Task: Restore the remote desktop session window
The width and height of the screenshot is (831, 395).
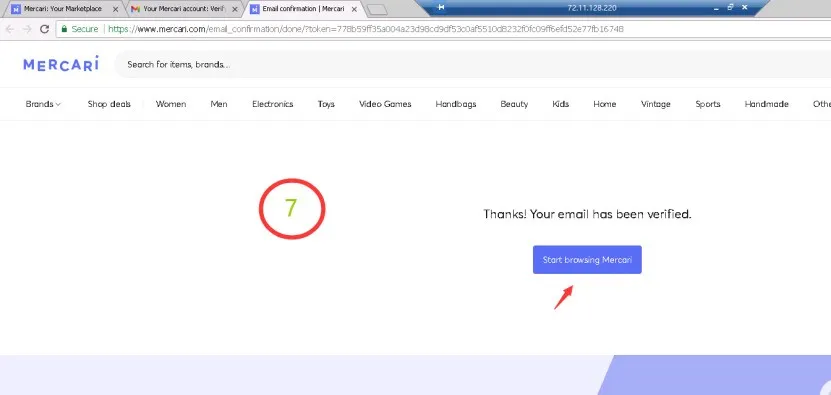Action: point(730,7)
